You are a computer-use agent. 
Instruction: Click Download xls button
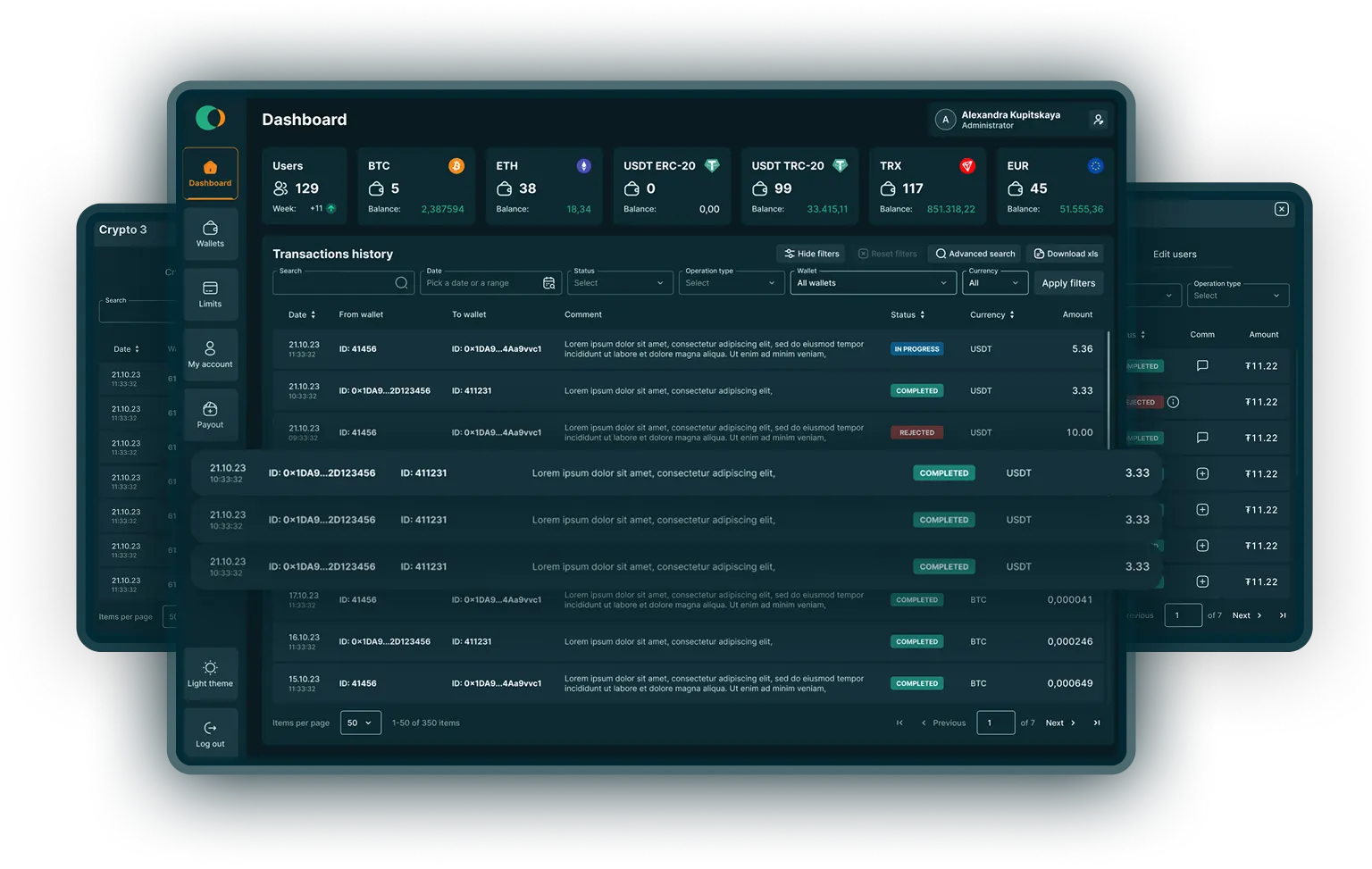(x=1066, y=254)
